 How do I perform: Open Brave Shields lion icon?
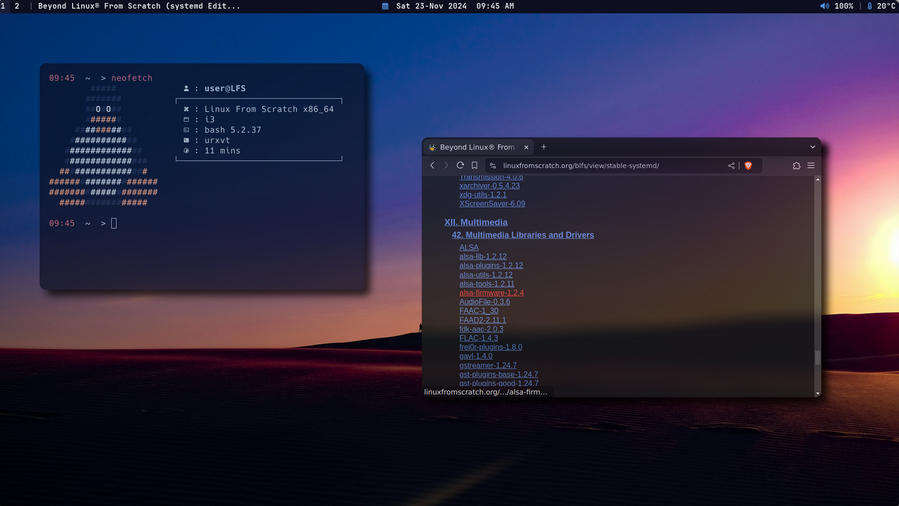pyautogui.click(x=748, y=166)
